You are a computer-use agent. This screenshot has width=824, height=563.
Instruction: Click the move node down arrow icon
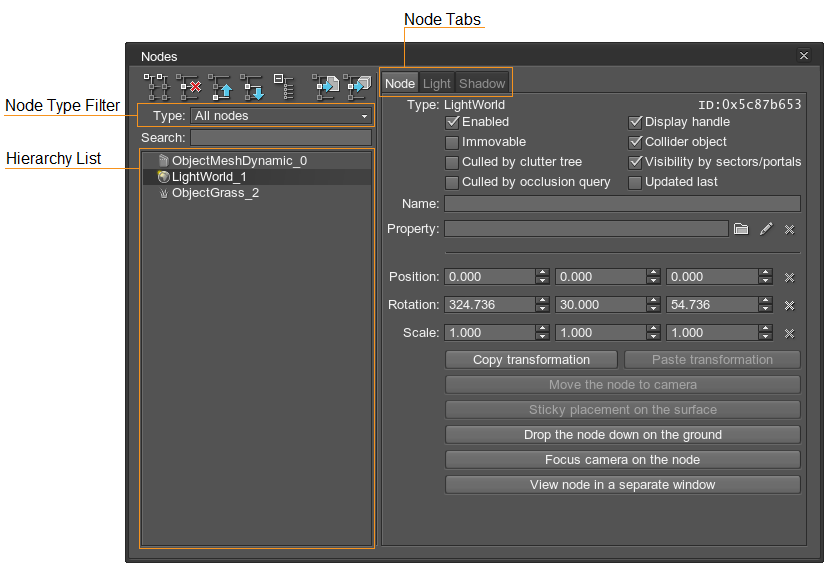tap(253, 87)
